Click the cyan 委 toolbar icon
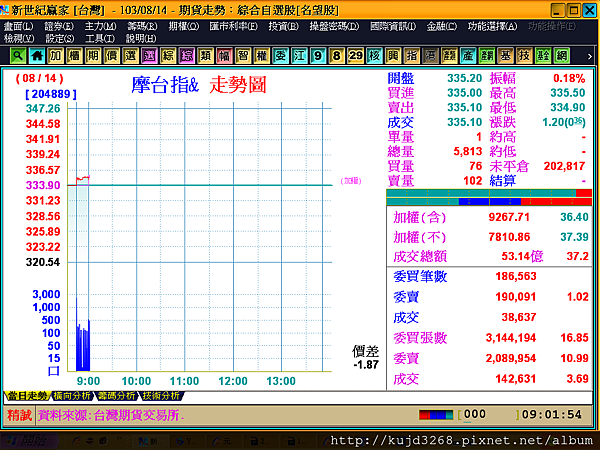This screenshot has width=600, height=450. click(x=280, y=56)
